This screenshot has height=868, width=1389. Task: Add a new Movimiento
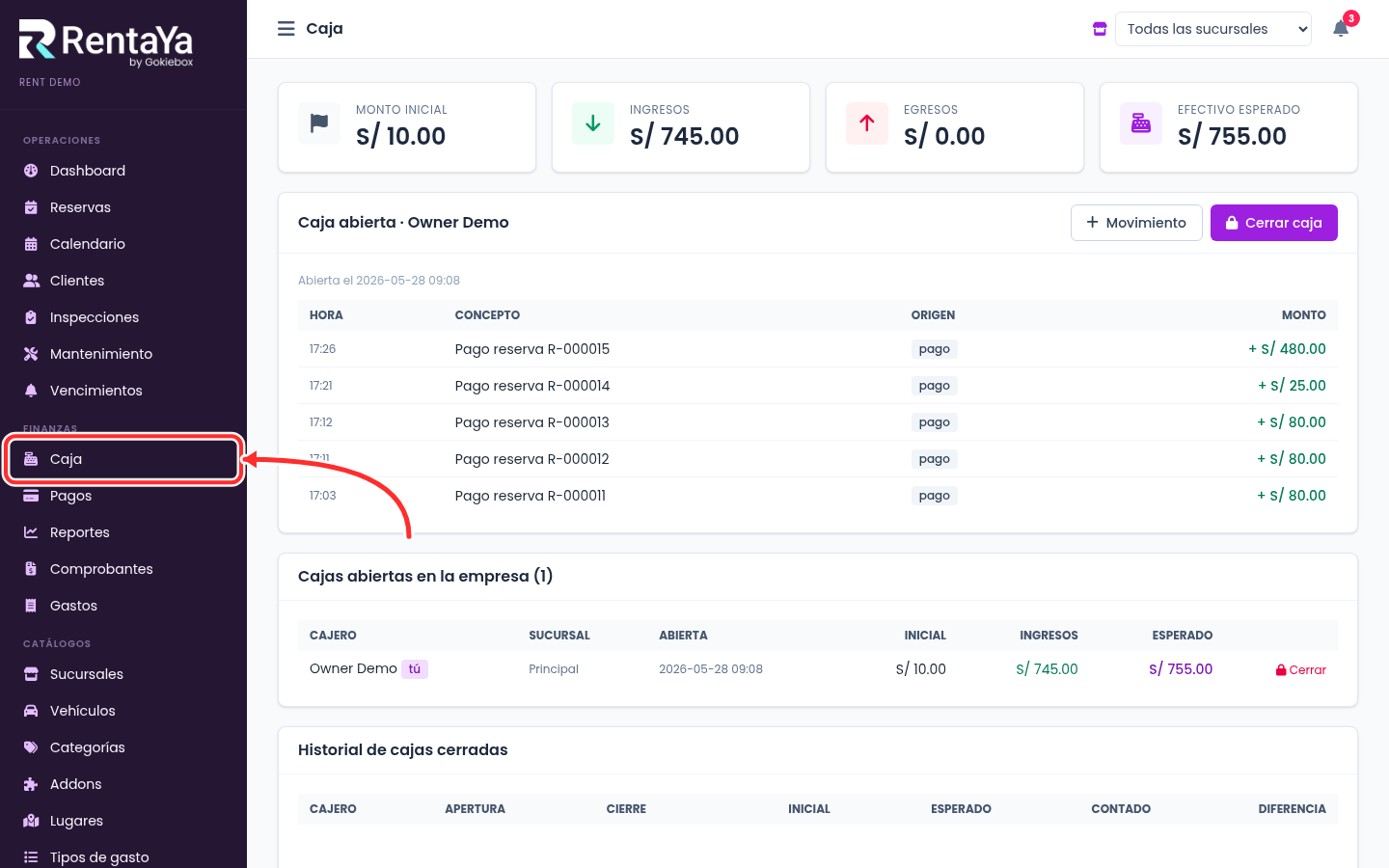pos(1136,223)
